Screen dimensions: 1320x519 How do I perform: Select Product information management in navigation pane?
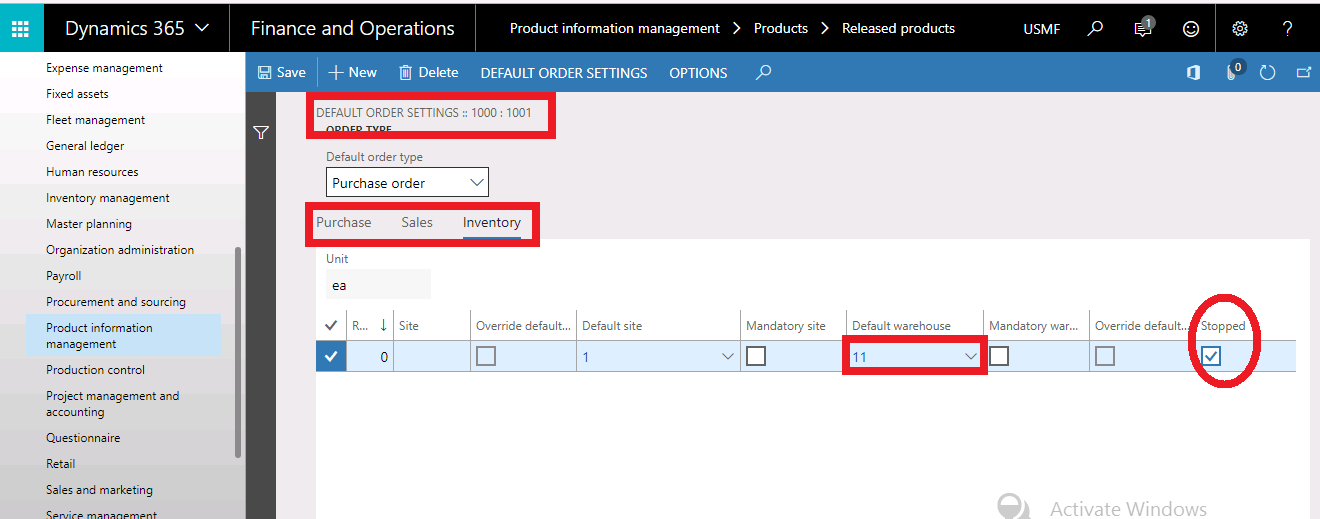[x=123, y=335]
